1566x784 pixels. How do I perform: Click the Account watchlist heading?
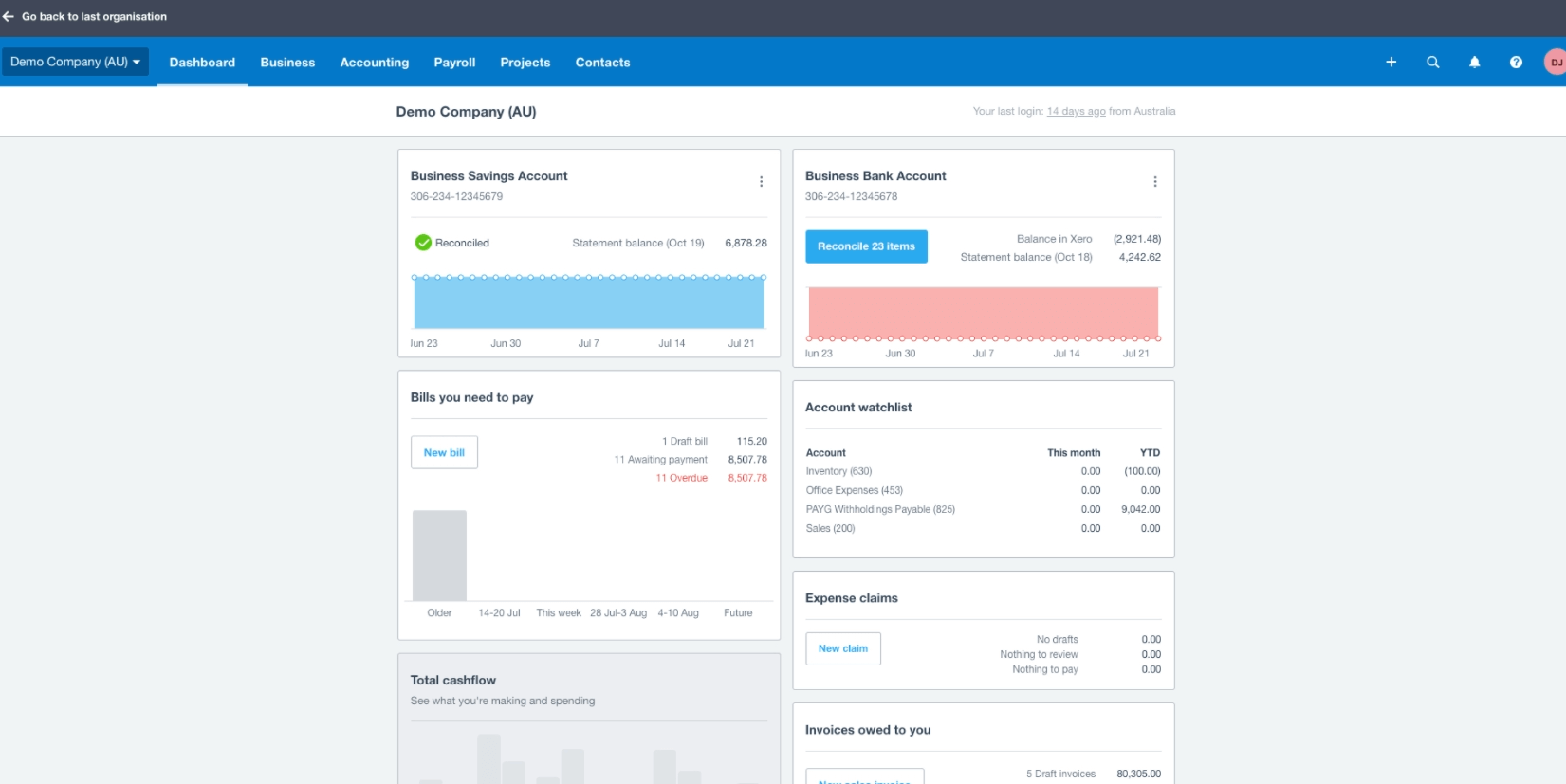(858, 408)
